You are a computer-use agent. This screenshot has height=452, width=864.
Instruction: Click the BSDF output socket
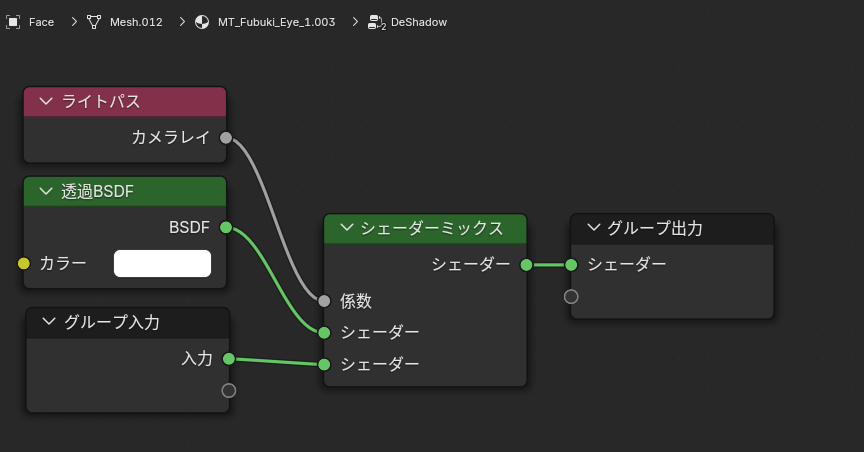tap(226, 227)
